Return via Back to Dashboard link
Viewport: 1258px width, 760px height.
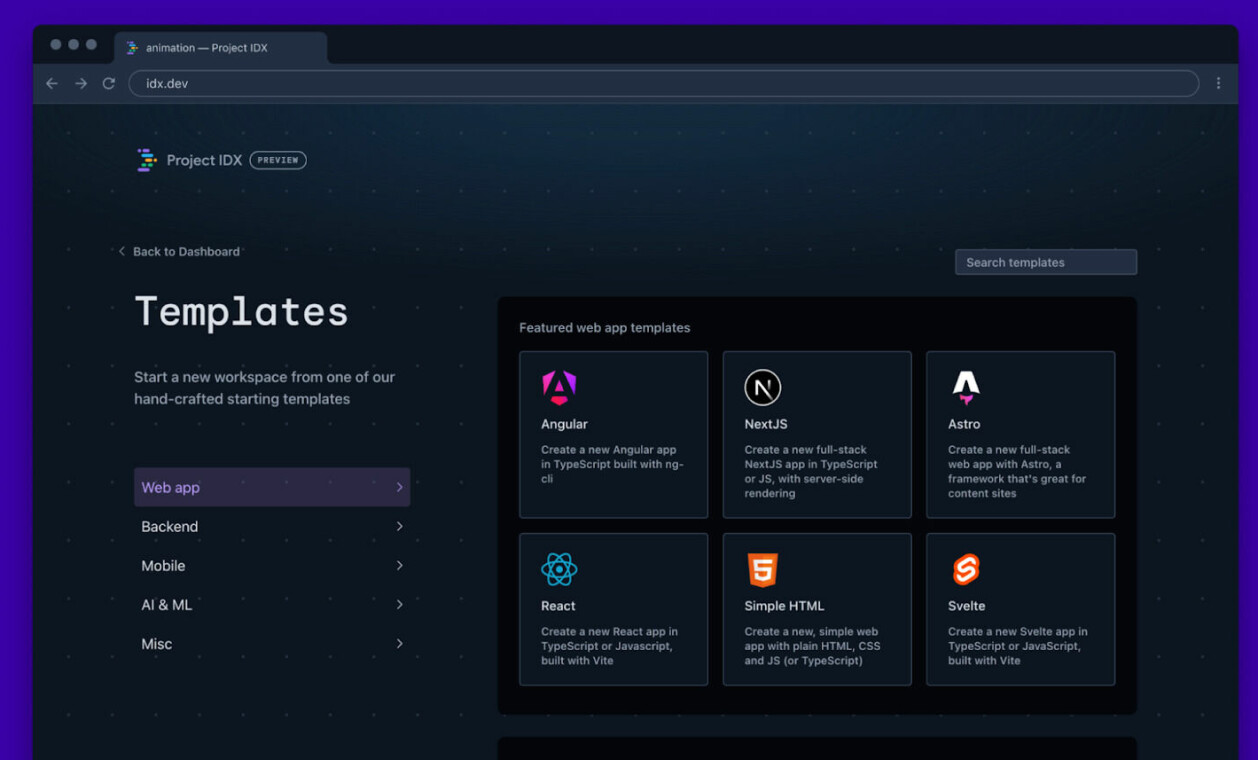186,252
